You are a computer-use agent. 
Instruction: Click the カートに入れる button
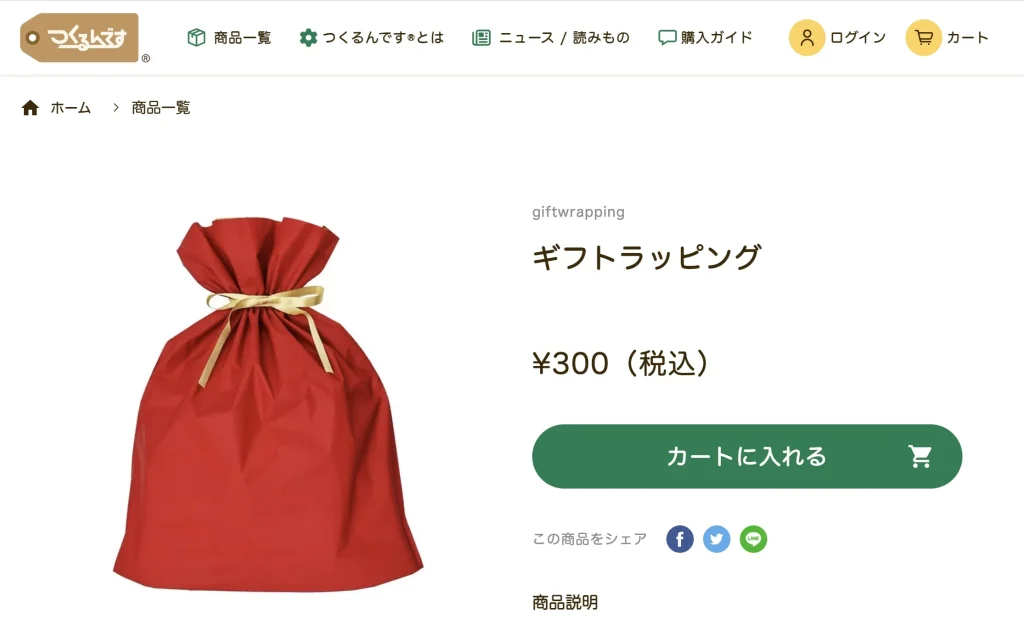[746, 456]
